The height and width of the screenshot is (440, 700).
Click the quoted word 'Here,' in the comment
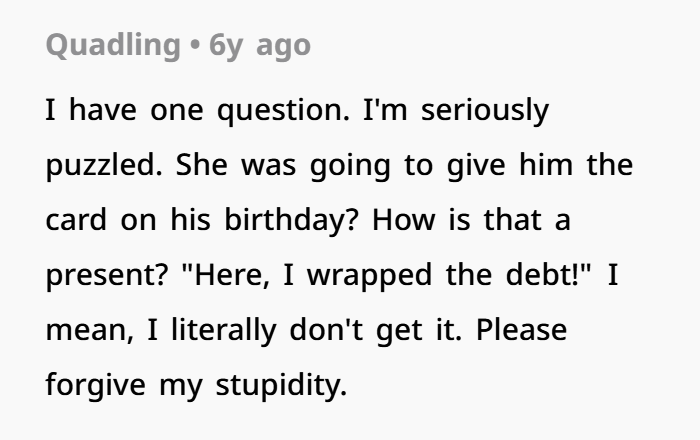tap(227, 274)
